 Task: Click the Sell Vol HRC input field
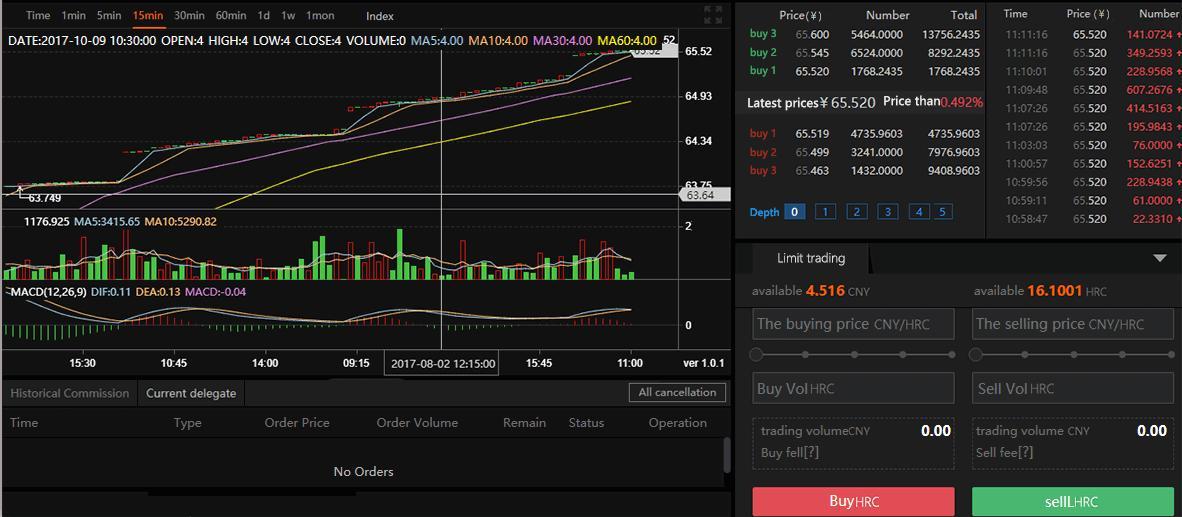1072,388
